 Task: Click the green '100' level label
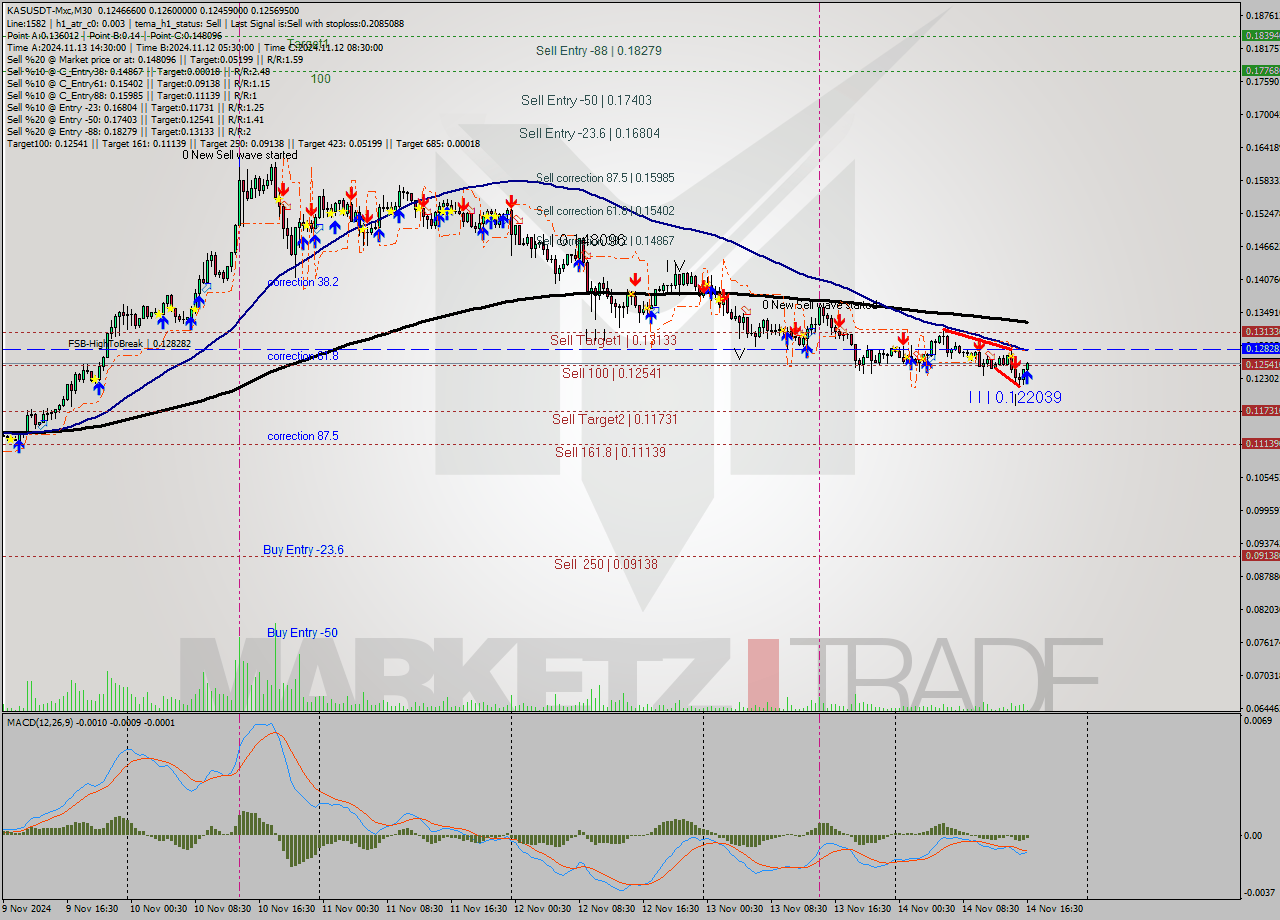pos(320,78)
